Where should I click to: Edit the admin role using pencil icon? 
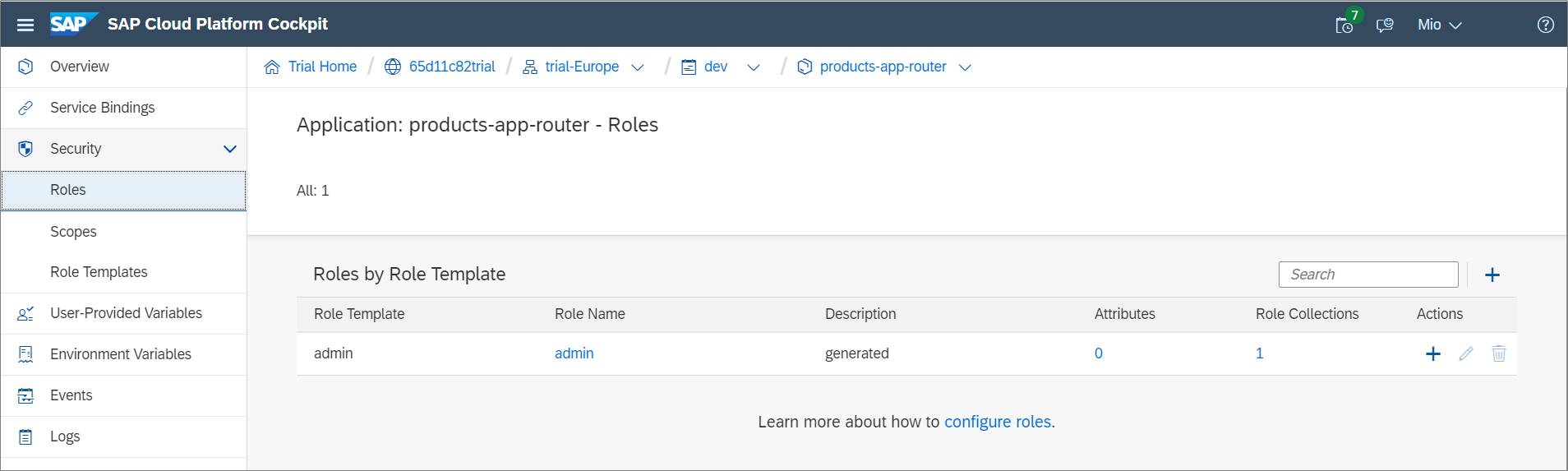[x=1466, y=353]
